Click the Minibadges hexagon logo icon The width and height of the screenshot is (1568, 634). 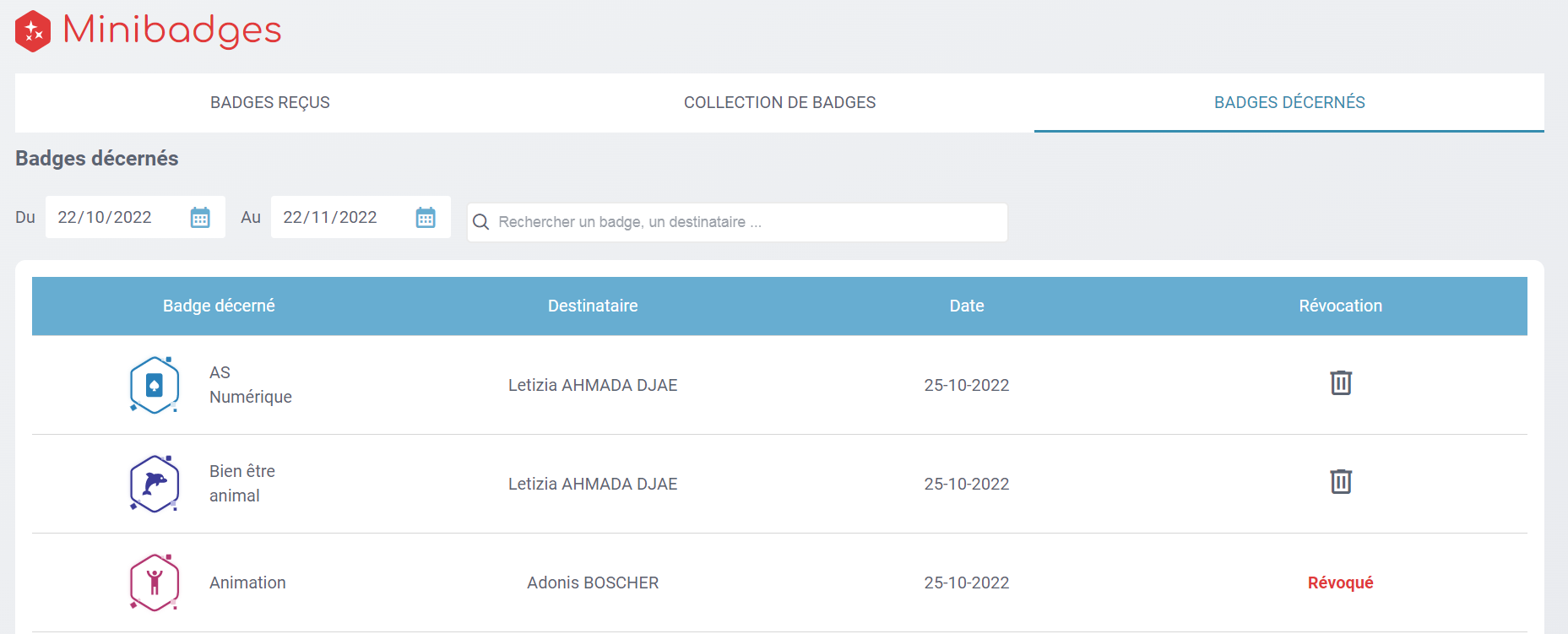pyautogui.click(x=33, y=31)
